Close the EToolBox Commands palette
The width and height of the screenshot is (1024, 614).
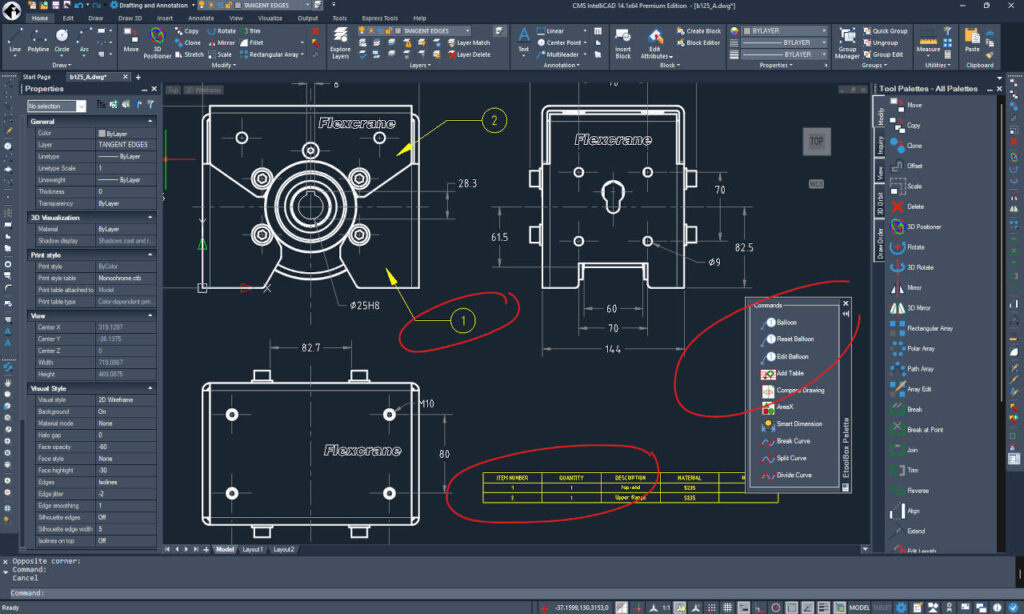pyautogui.click(x=846, y=304)
